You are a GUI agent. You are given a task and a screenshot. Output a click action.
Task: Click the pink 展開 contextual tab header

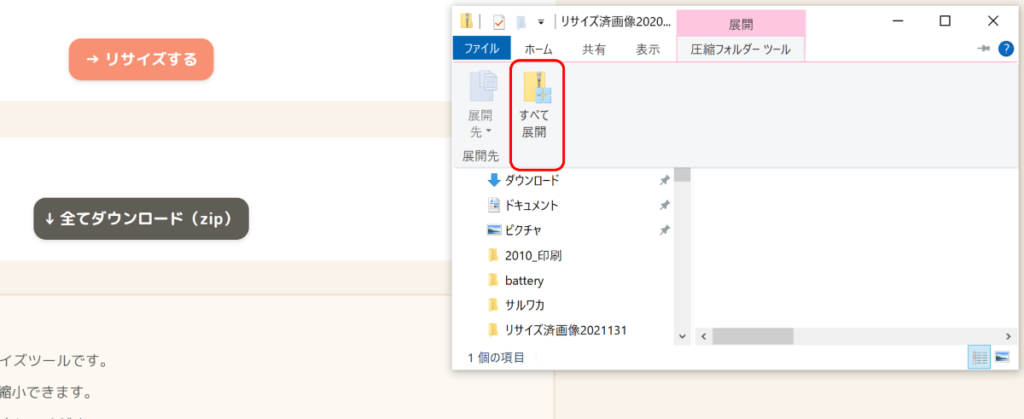(x=741, y=23)
